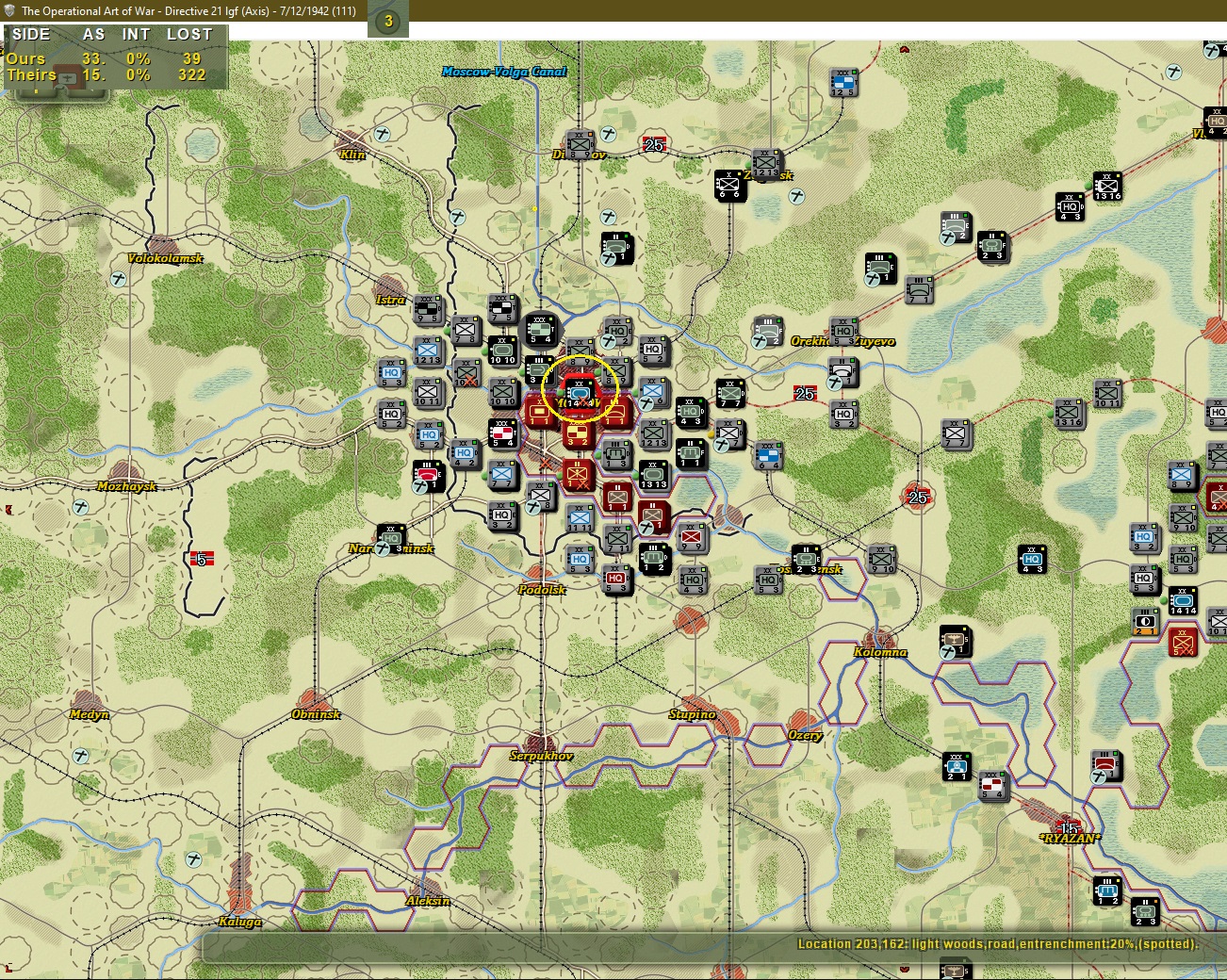Screen dimensions: 1227x980
Task: Select the black HQ 4 3 with blue symbol
Action: tap(1031, 559)
